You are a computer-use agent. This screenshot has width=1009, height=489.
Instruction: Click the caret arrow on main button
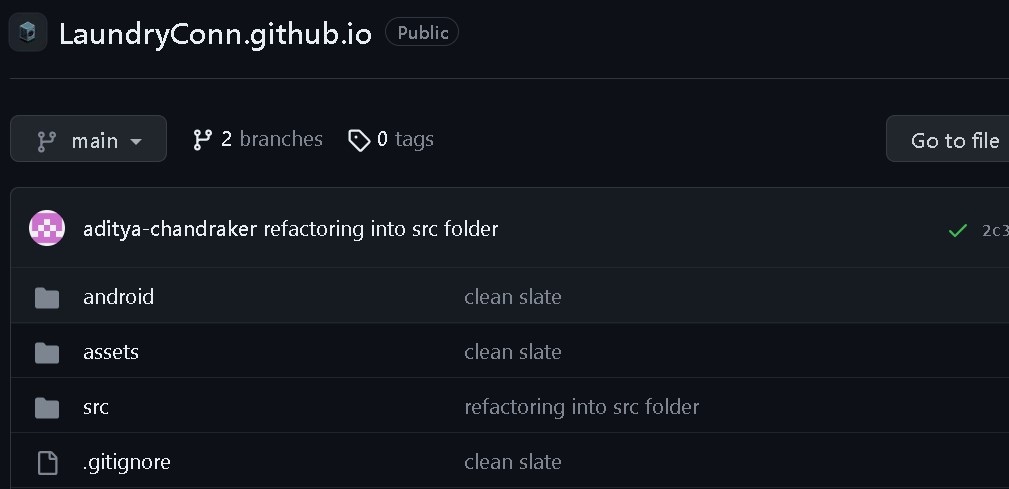[x=136, y=142]
